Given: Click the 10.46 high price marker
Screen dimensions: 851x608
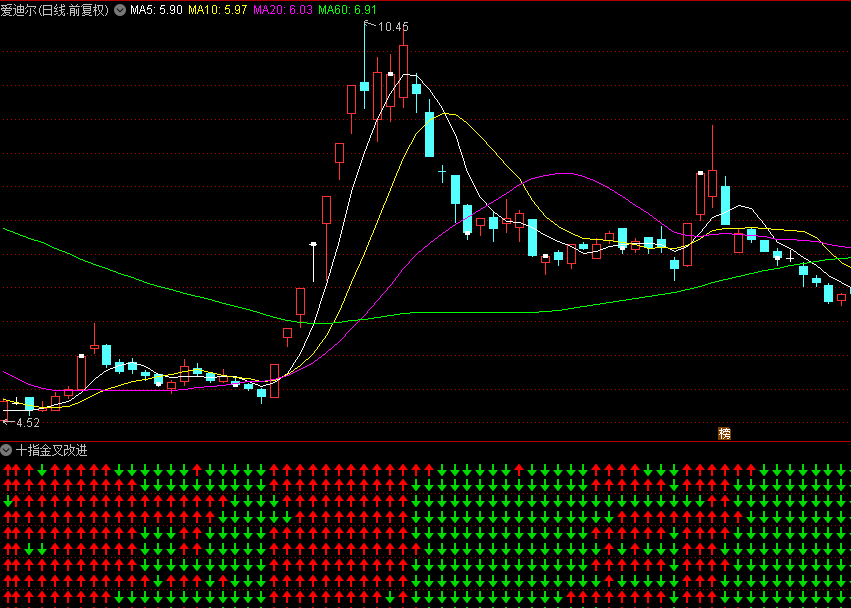Looking at the screenshot, I should click(393, 26).
